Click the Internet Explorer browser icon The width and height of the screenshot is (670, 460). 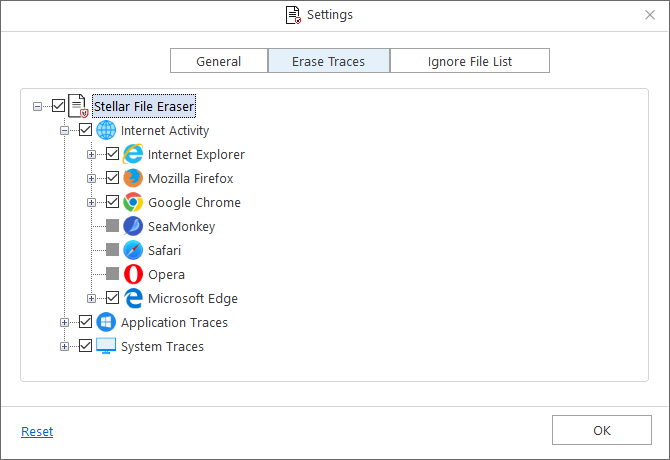point(133,154)
